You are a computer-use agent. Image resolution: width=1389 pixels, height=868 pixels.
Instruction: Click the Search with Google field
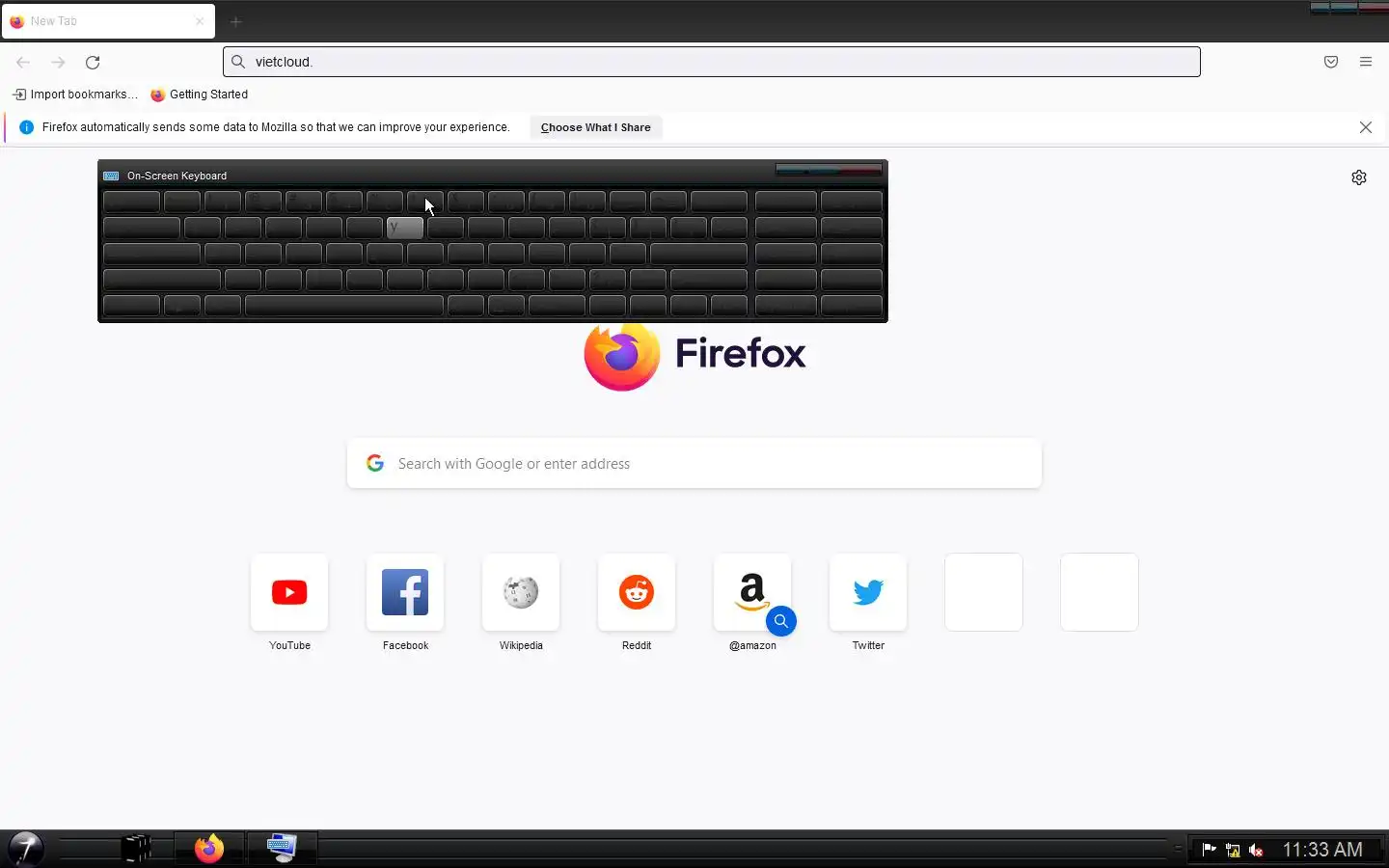tap(694, 464)
